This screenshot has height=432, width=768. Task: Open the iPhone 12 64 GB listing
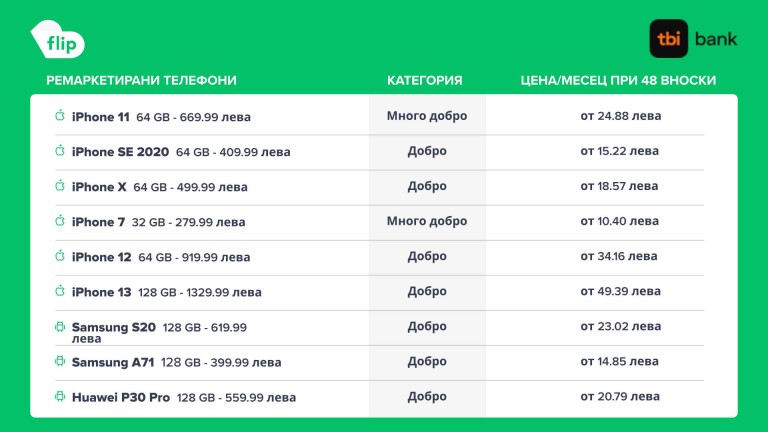pos(161,257)
